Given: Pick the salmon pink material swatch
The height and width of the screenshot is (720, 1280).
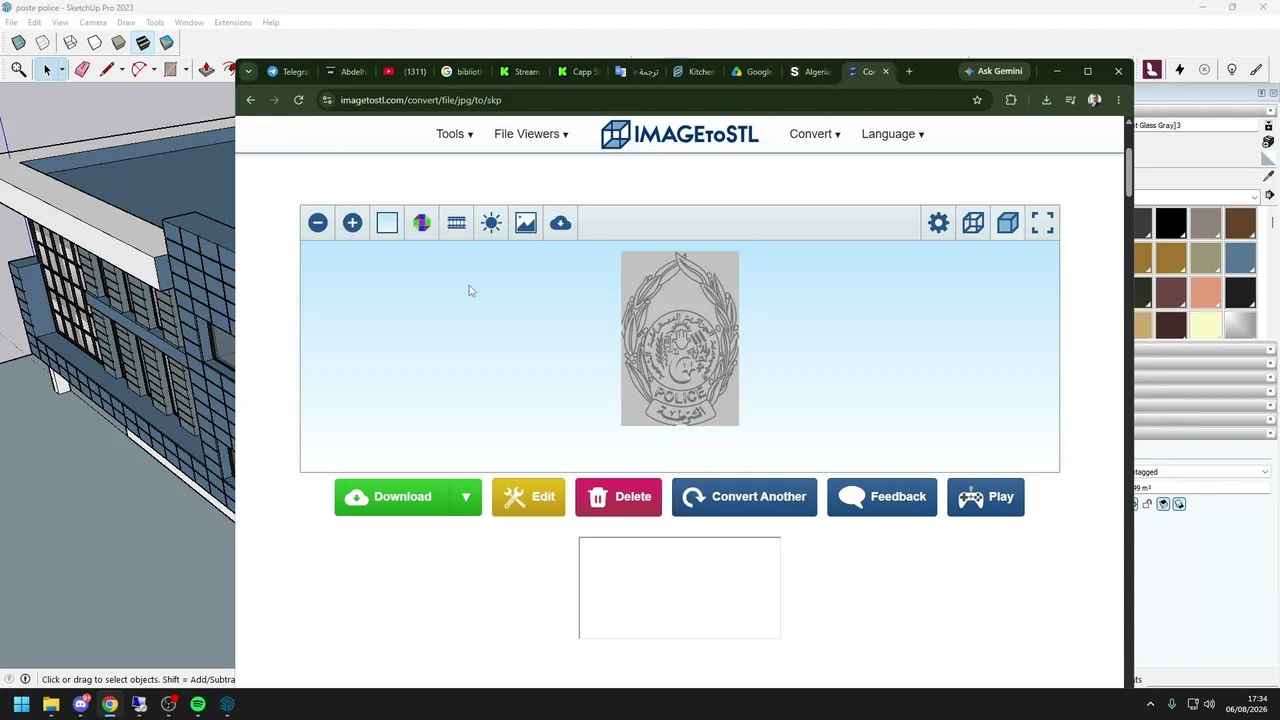Looking at the screenshot, I should (x=1206, y=291).
